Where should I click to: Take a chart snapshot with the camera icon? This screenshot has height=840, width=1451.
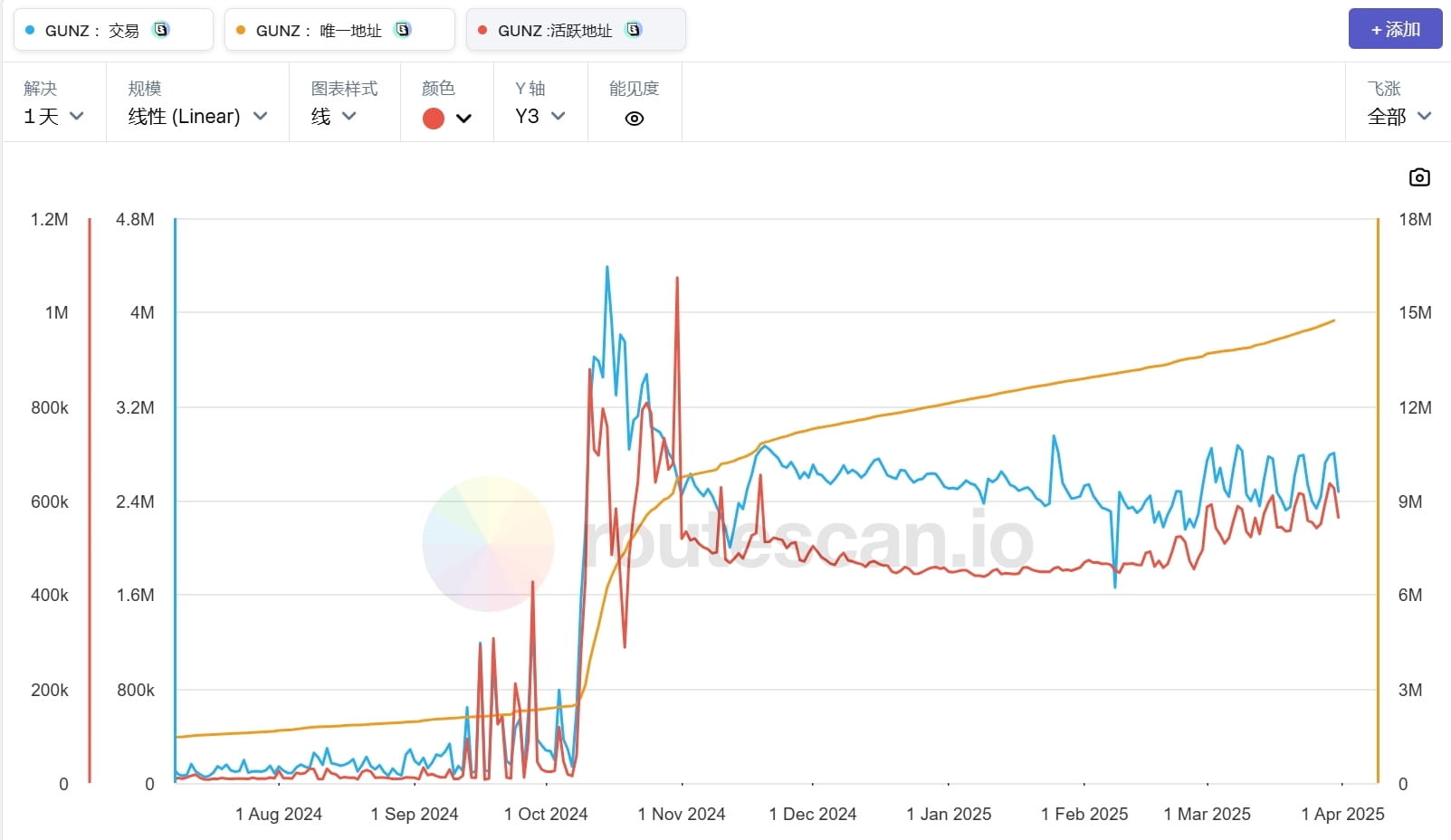[x=1419, y=177]
